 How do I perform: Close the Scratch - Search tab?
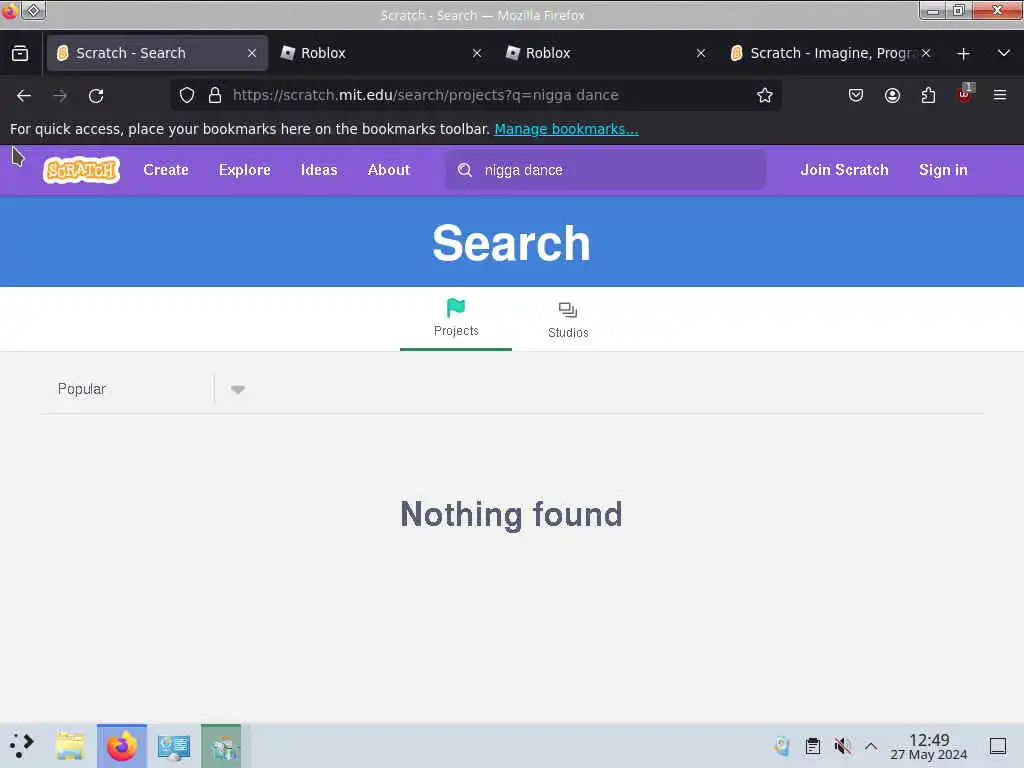coord(252,53)
